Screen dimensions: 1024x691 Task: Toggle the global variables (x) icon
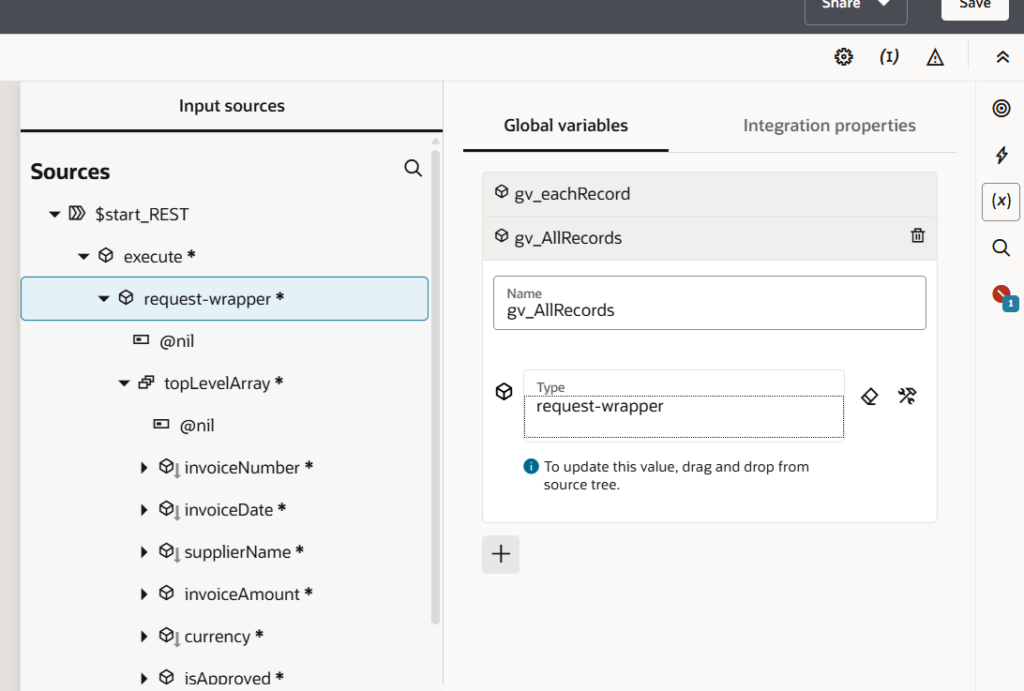[x=1001, y=201]
